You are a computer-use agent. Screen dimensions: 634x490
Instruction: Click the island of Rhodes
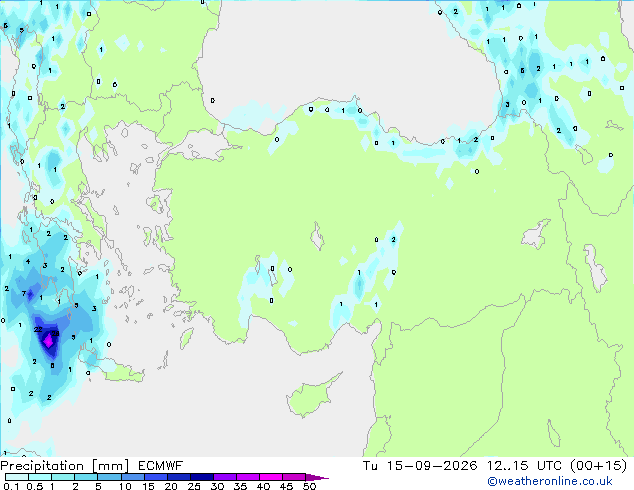186,338
